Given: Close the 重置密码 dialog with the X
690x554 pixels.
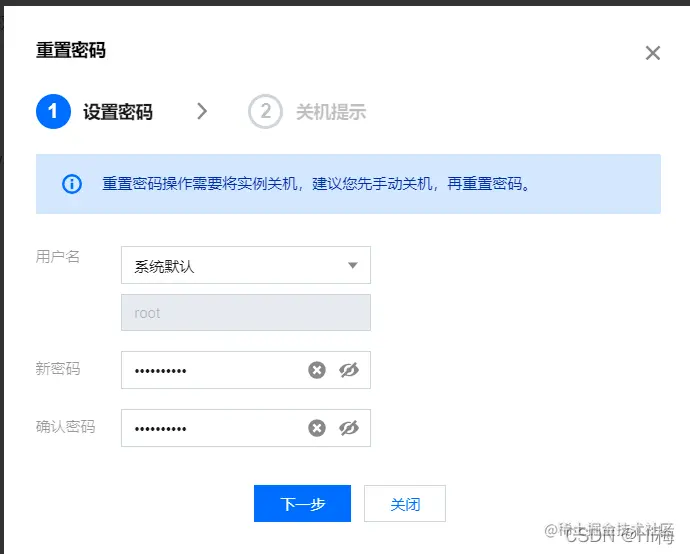Looking at the screenshot, I should [653, 53].
